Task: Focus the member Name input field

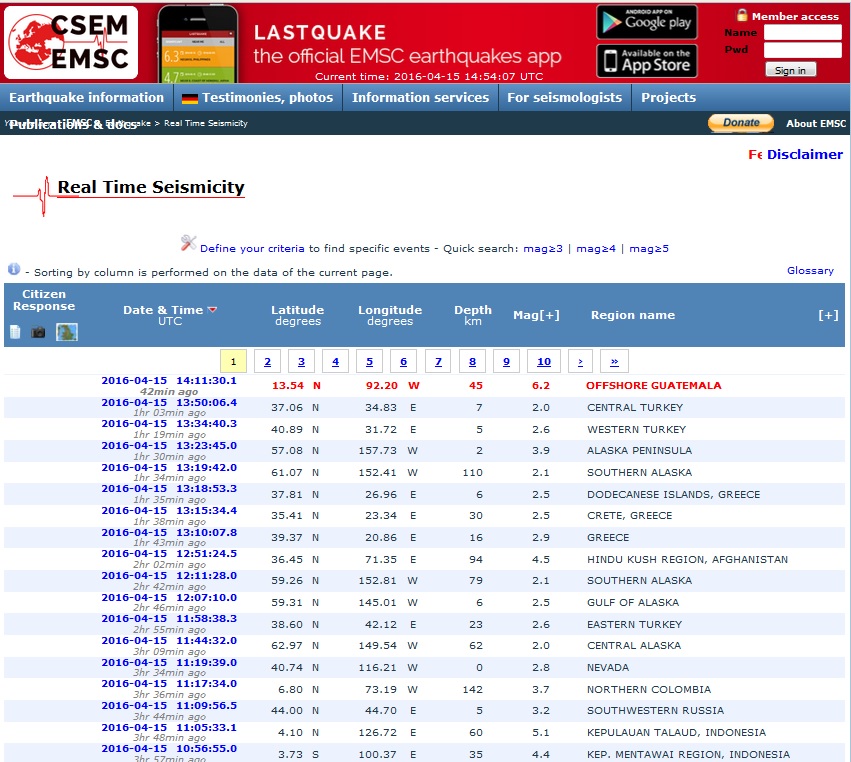Action: click(802, 32)
